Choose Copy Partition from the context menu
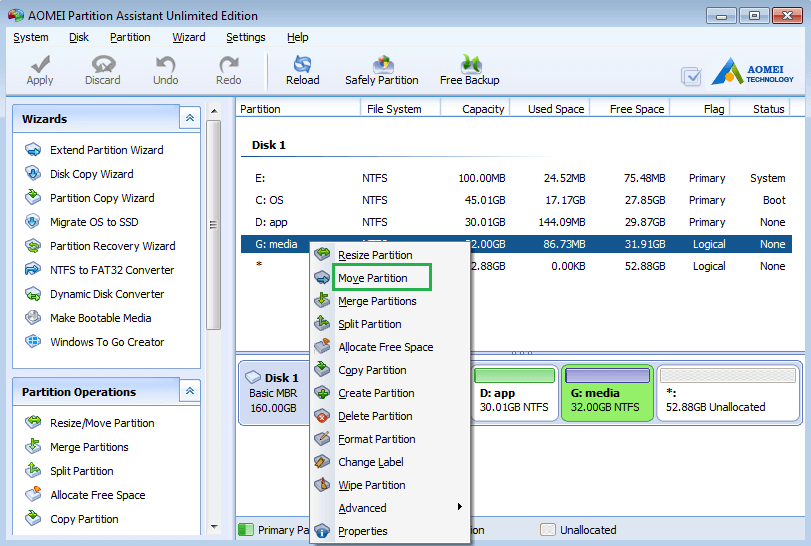Screen dimensions: 811x546 [x=390, y=370]
